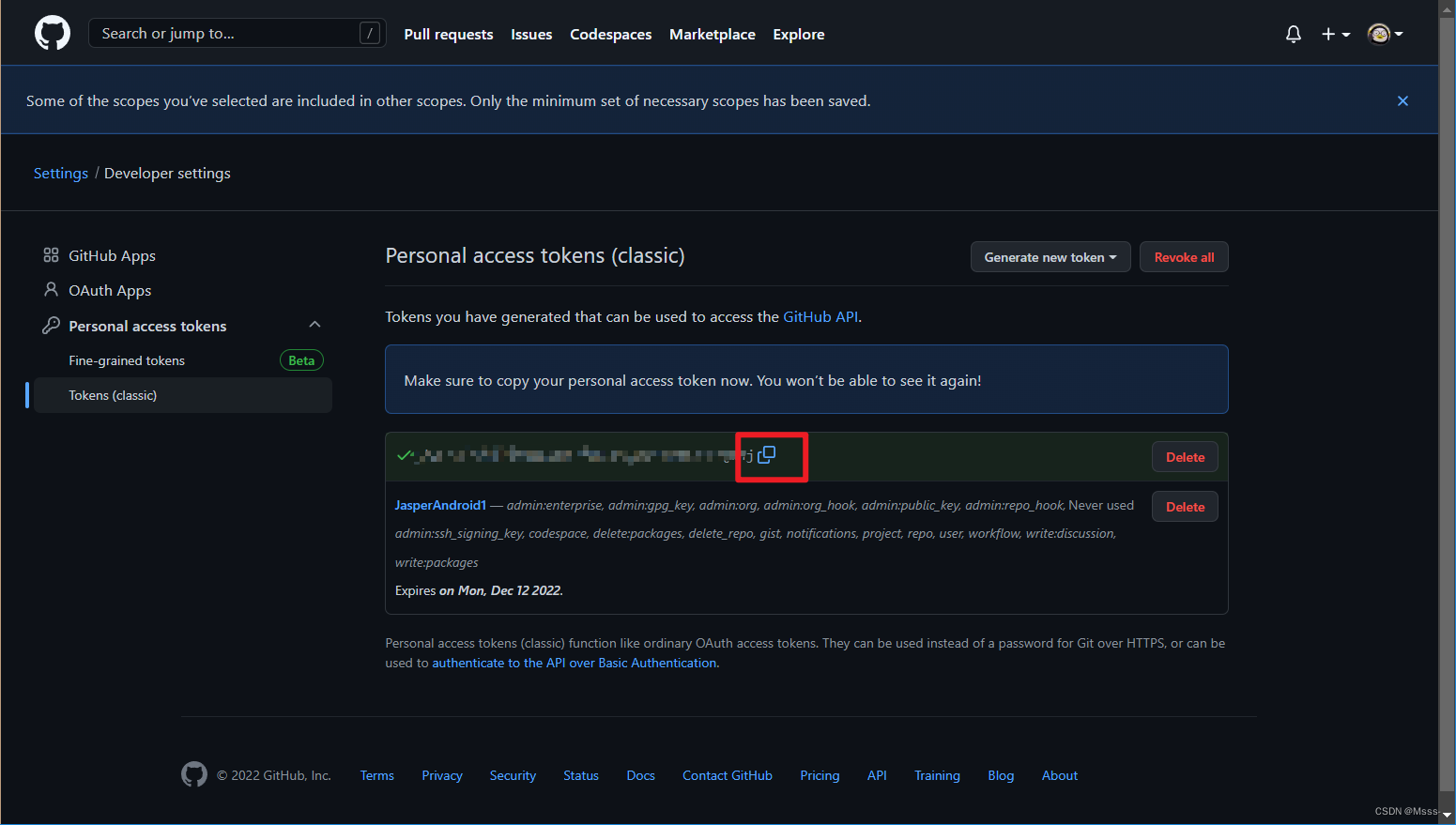Click 'Expires on Mon, Dec 12 2022' text
1456x825 pixels.
click(x=479, y=590)
